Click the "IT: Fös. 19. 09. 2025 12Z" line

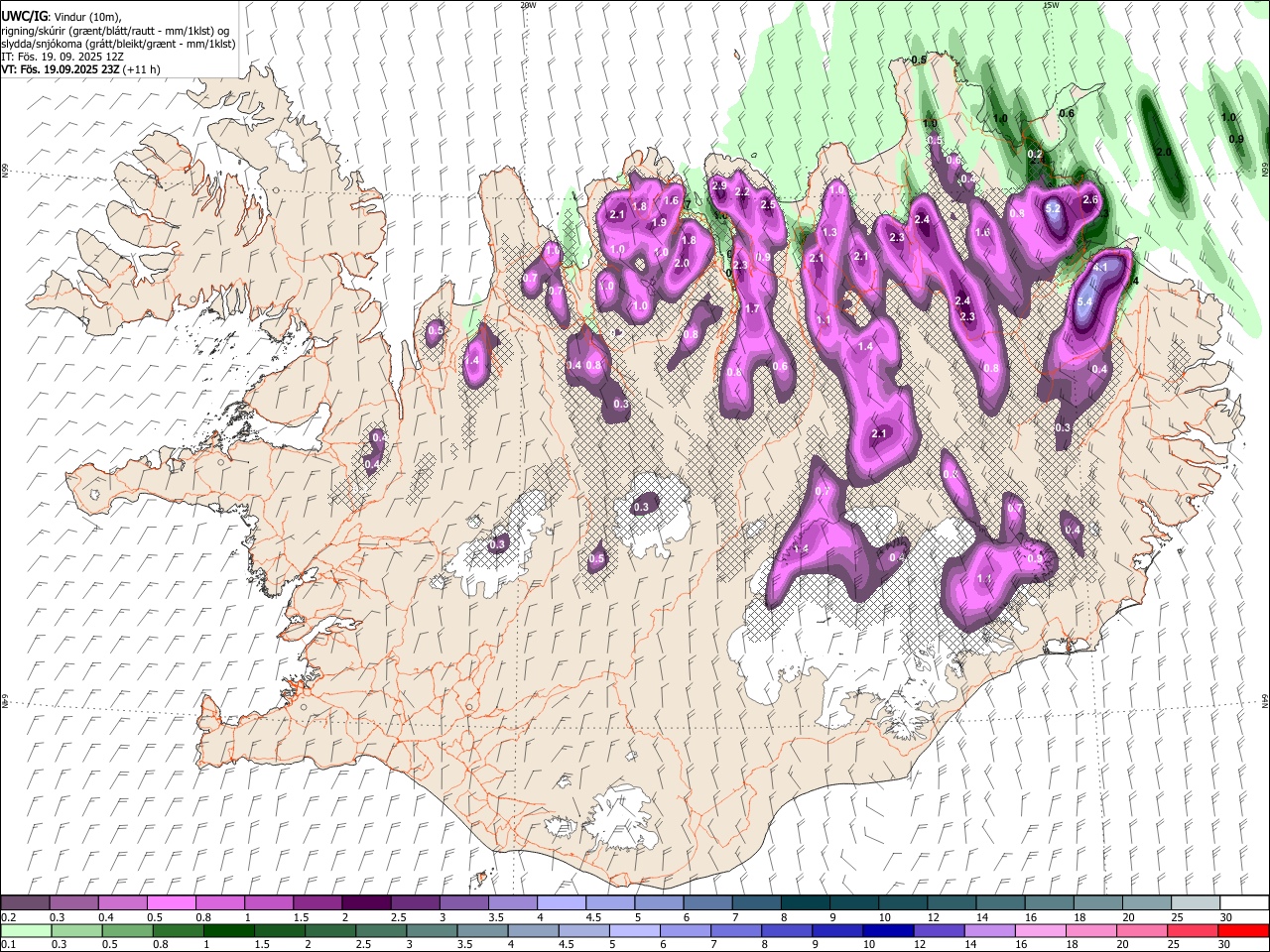[x=63, y=57]
